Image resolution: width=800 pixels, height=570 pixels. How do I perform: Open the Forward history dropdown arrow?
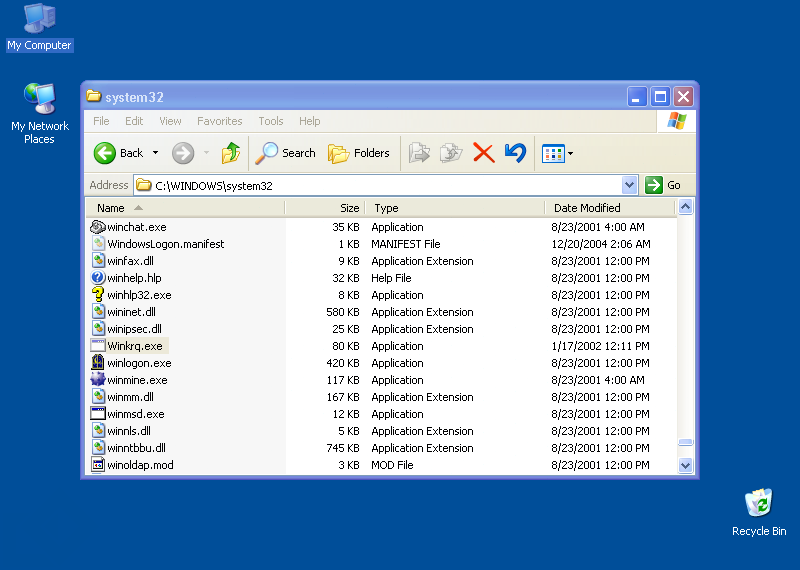[207, 153]
